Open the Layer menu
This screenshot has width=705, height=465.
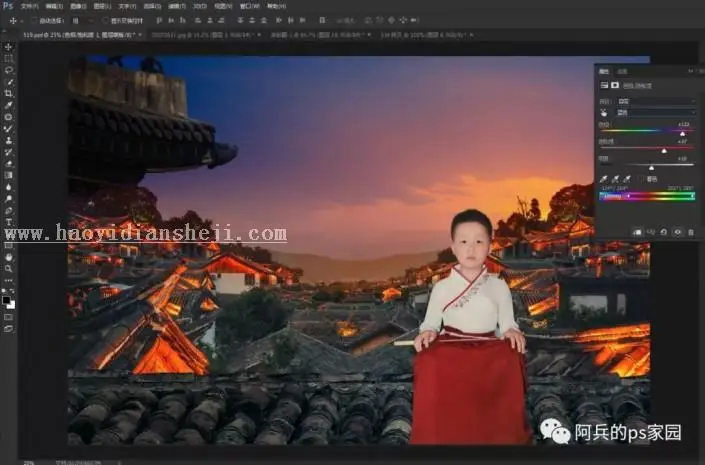point(103,6)
